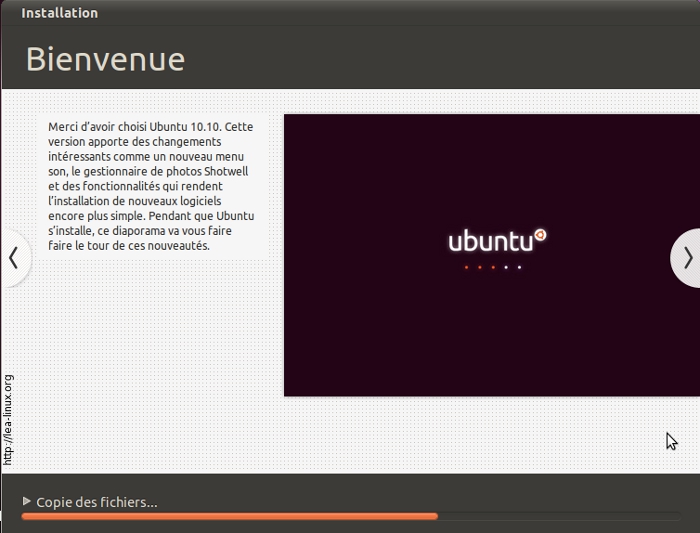Image resolution: width=700 pixels, height=533 pixels.
Task: Click the Ubuntu circle-of-friends logo icon
Action: 540,236
